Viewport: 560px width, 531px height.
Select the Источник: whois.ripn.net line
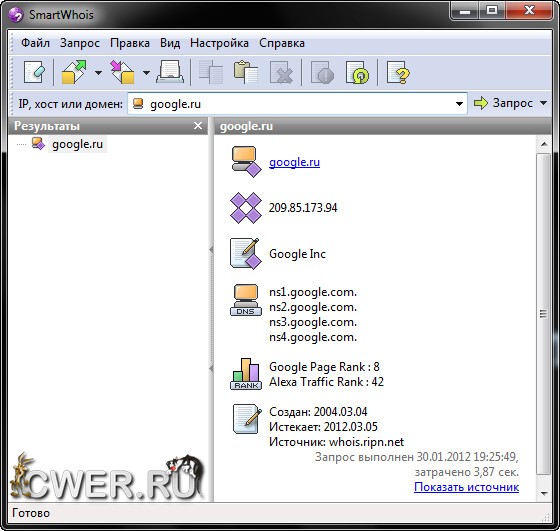point(336,442)
